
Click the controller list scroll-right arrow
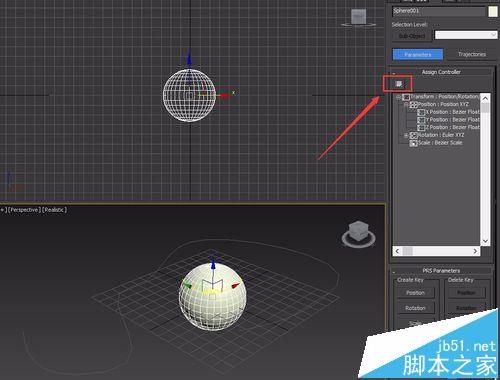[x=475, y=251]
